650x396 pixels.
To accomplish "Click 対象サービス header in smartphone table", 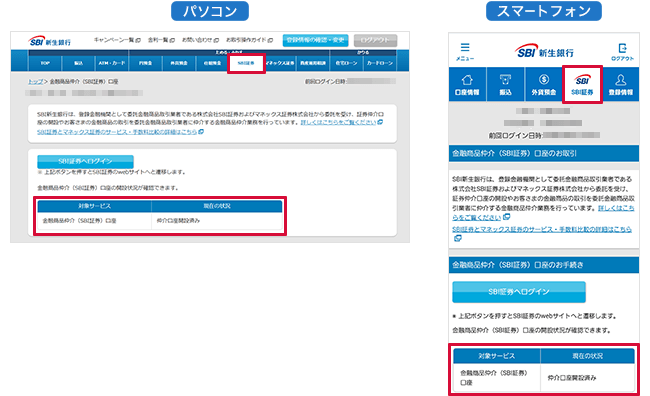I will click(x=497, y=356).
